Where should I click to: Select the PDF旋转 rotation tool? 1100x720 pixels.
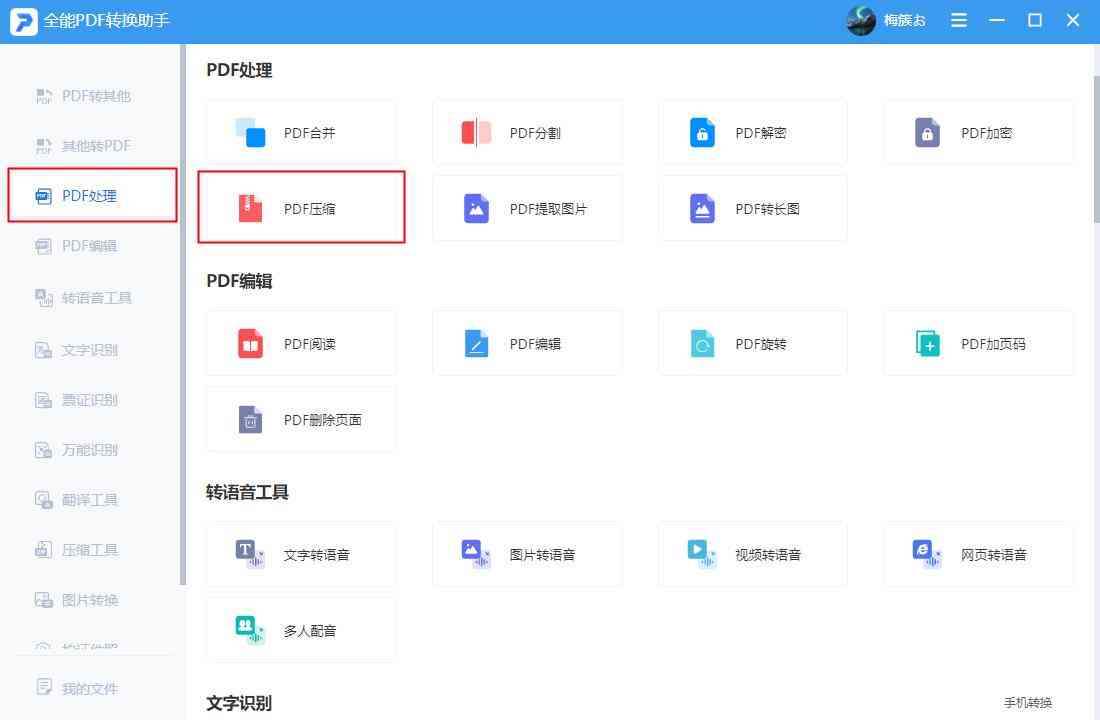coord(752,342)
